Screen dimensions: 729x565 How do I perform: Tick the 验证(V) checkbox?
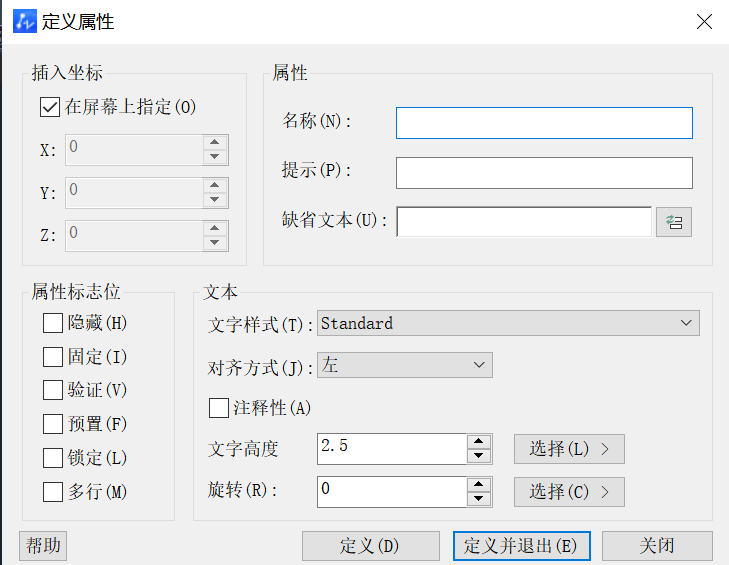(53, 390)
